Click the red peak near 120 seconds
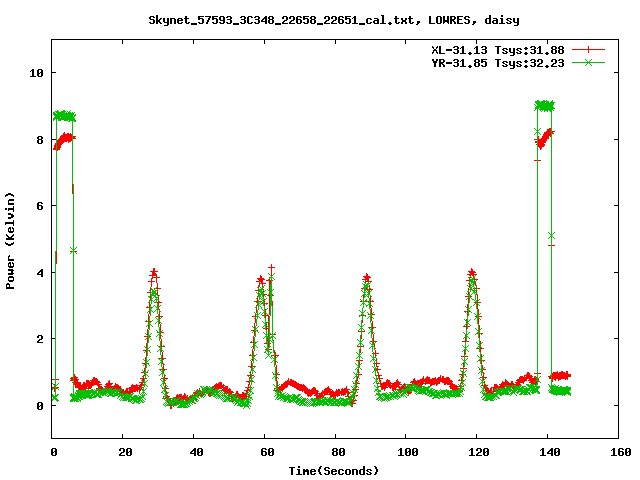This screenshot has width=640, height=480. [x=472, y=273]
